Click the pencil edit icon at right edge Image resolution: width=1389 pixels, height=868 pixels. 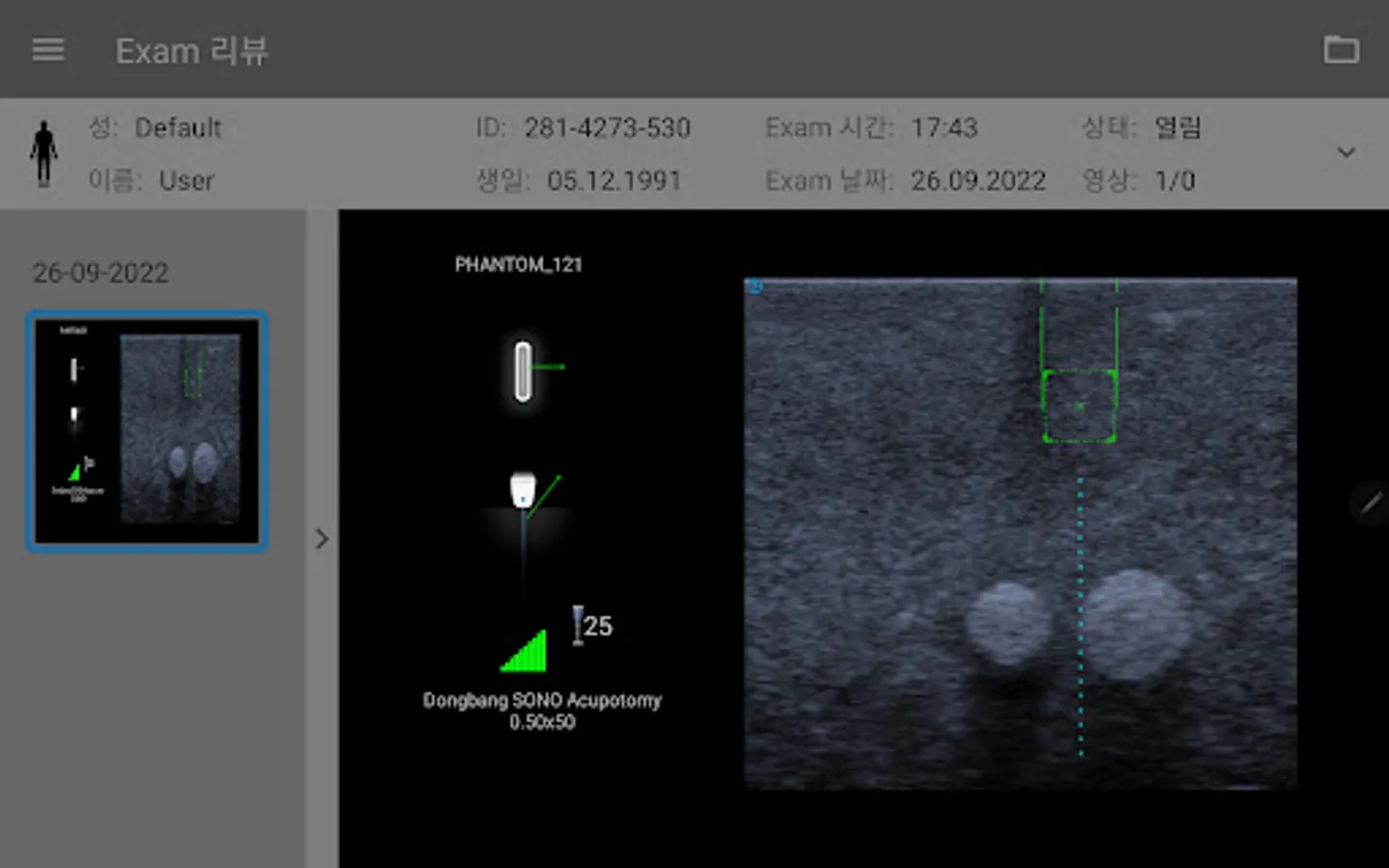point(1370,502)
